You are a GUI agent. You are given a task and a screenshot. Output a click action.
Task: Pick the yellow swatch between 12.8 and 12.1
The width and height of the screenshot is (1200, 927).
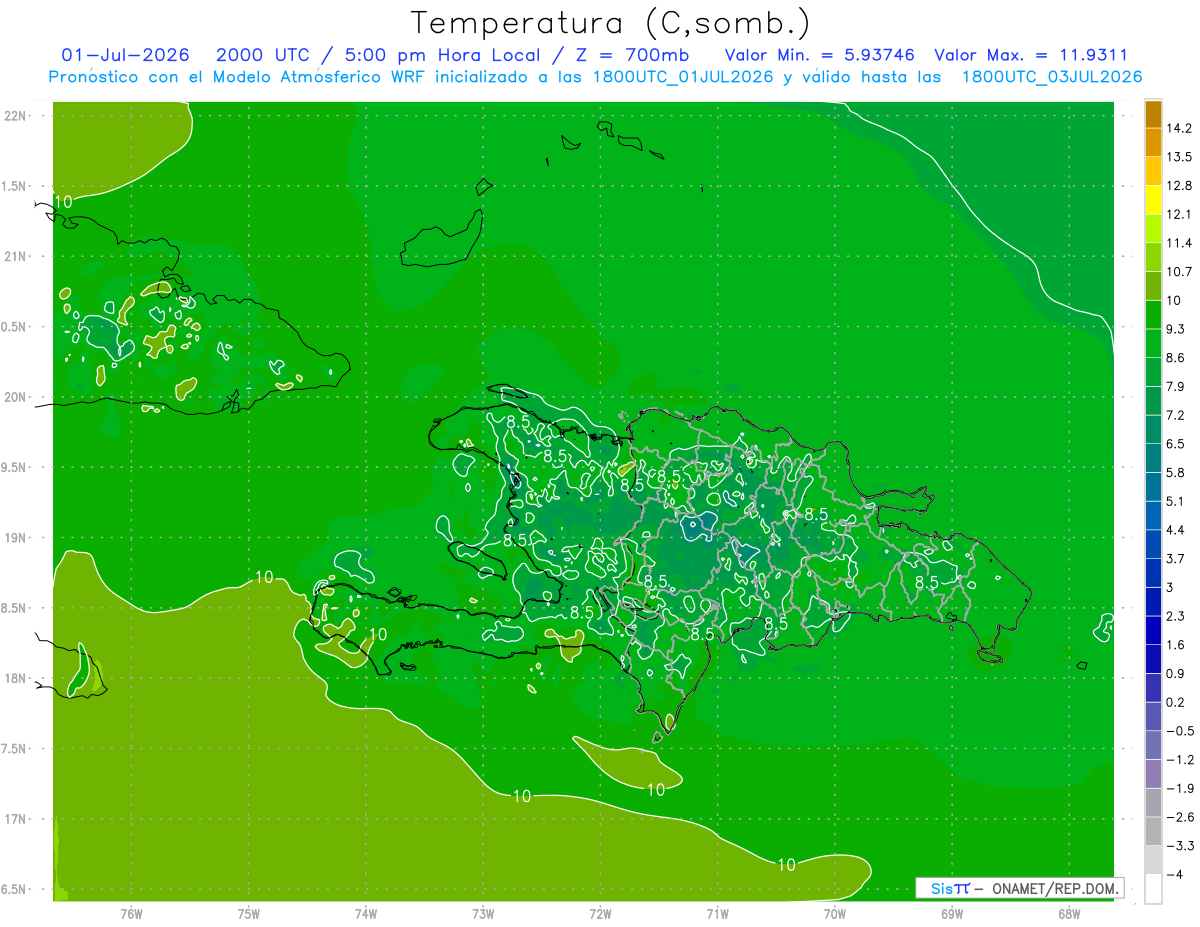1153,200
